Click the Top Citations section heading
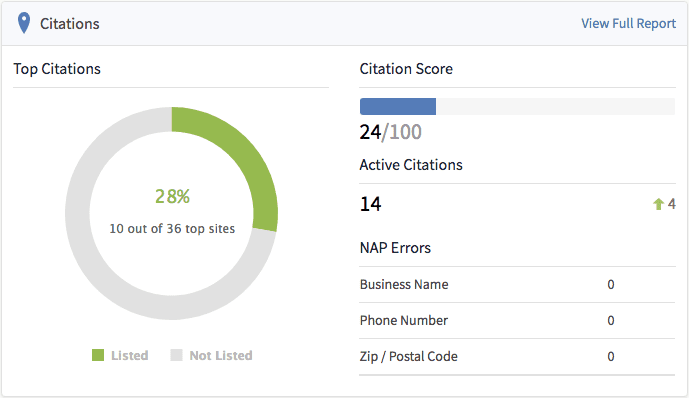 pos(57,69)
